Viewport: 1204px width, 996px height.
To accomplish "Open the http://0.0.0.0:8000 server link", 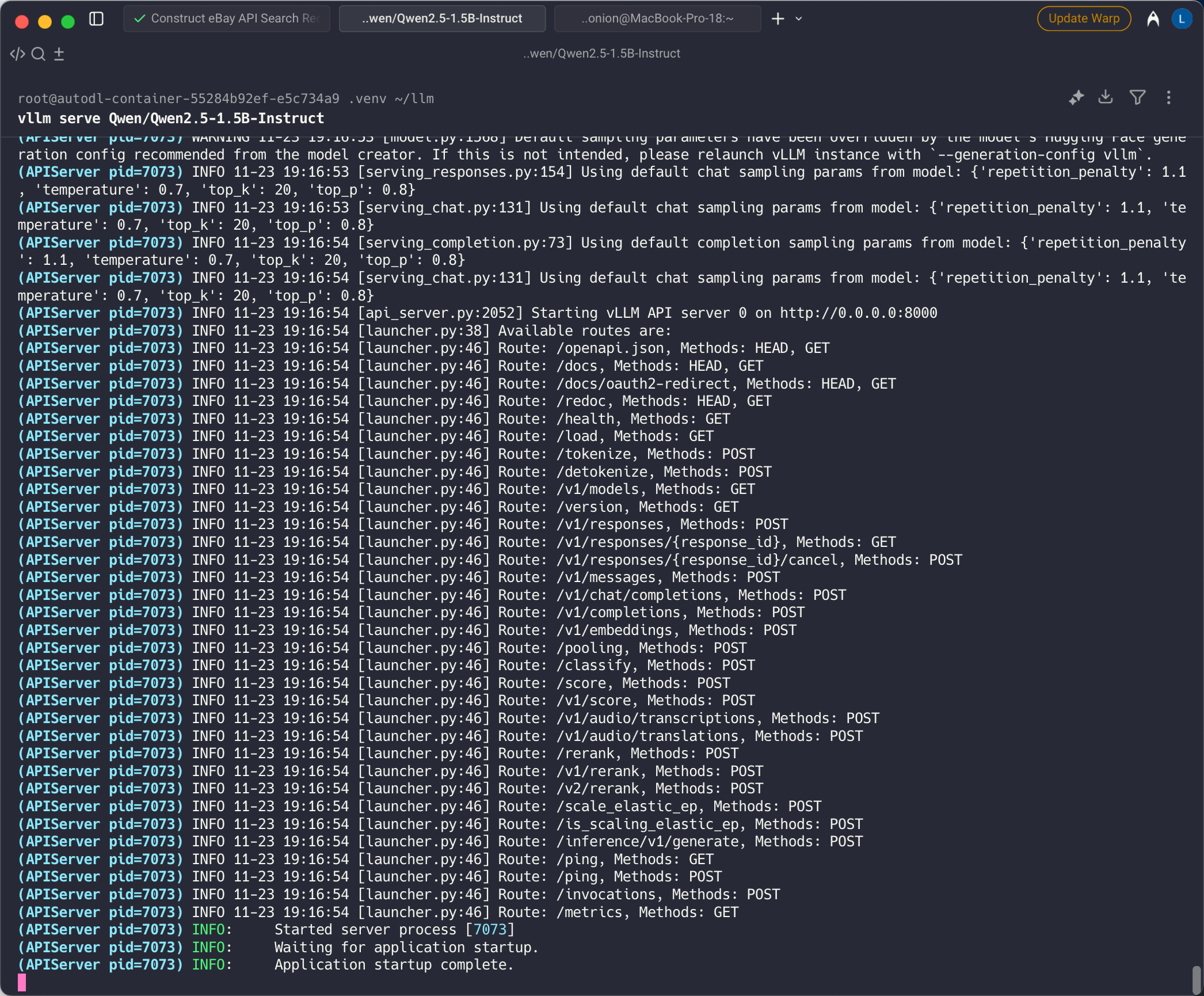I will coord(858,313).
